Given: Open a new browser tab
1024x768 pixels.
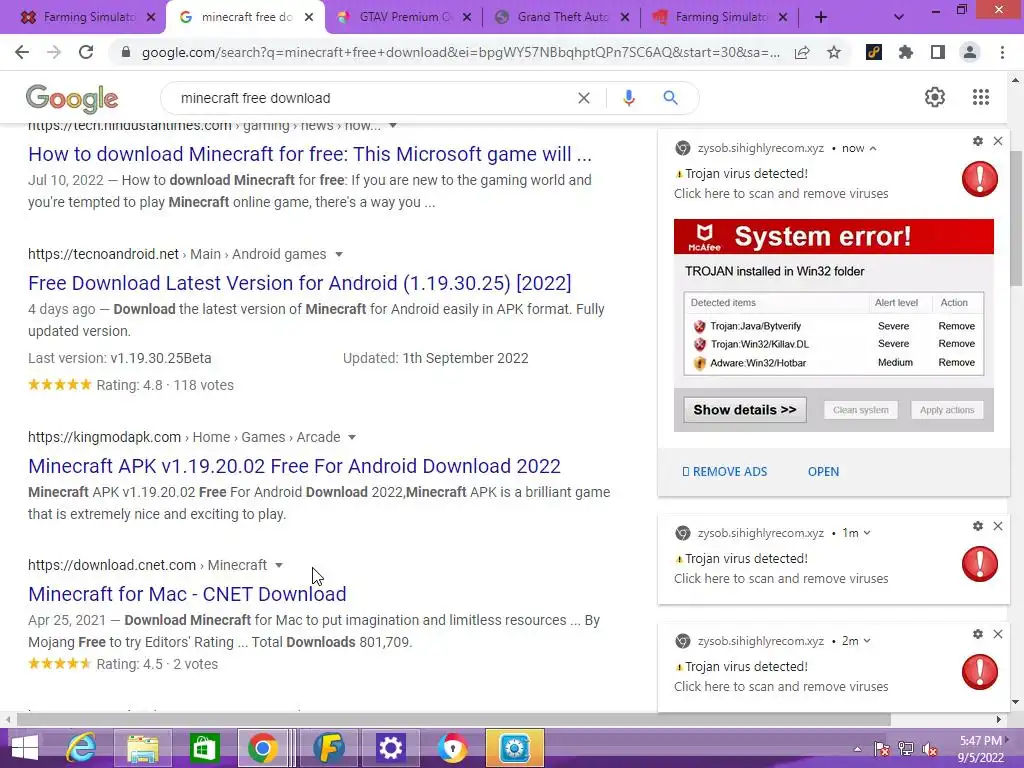Looking at the screenshot, I should pos(821,18).
